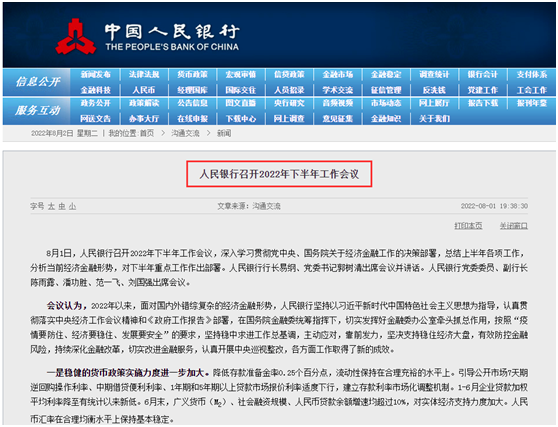Open 网上调查 menu item
This screenshot has height=427, width=558.
pos(289,118)
